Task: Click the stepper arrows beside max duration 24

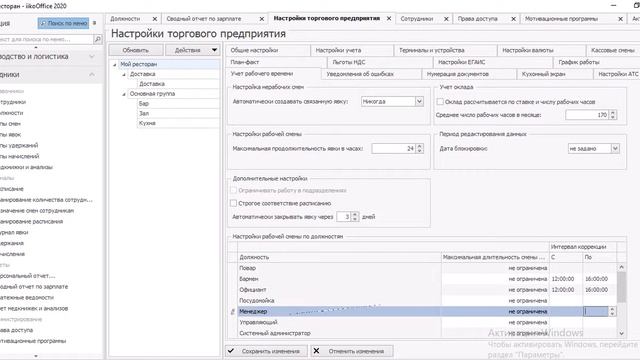Action: click(420, 149)
